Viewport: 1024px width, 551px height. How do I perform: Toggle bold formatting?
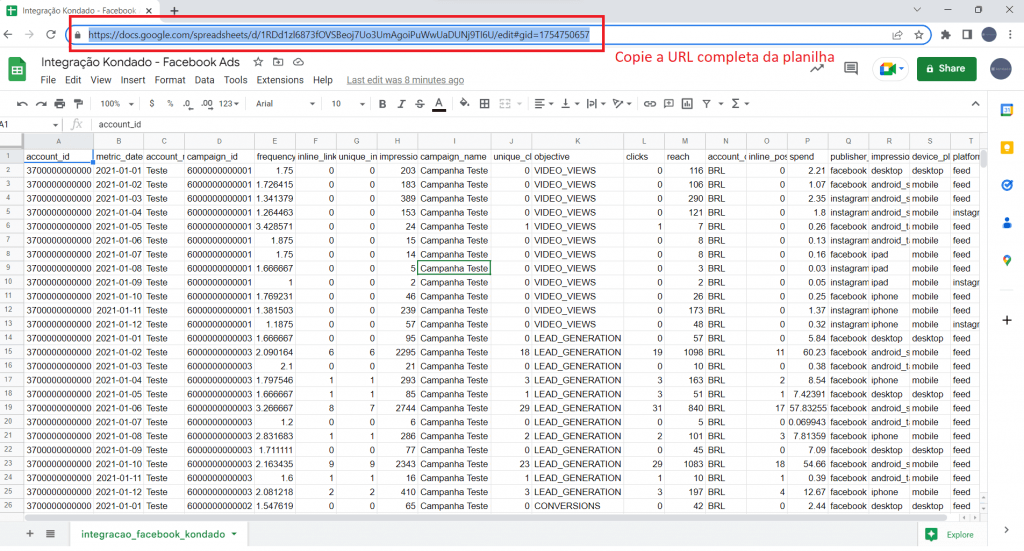[381, 103]
